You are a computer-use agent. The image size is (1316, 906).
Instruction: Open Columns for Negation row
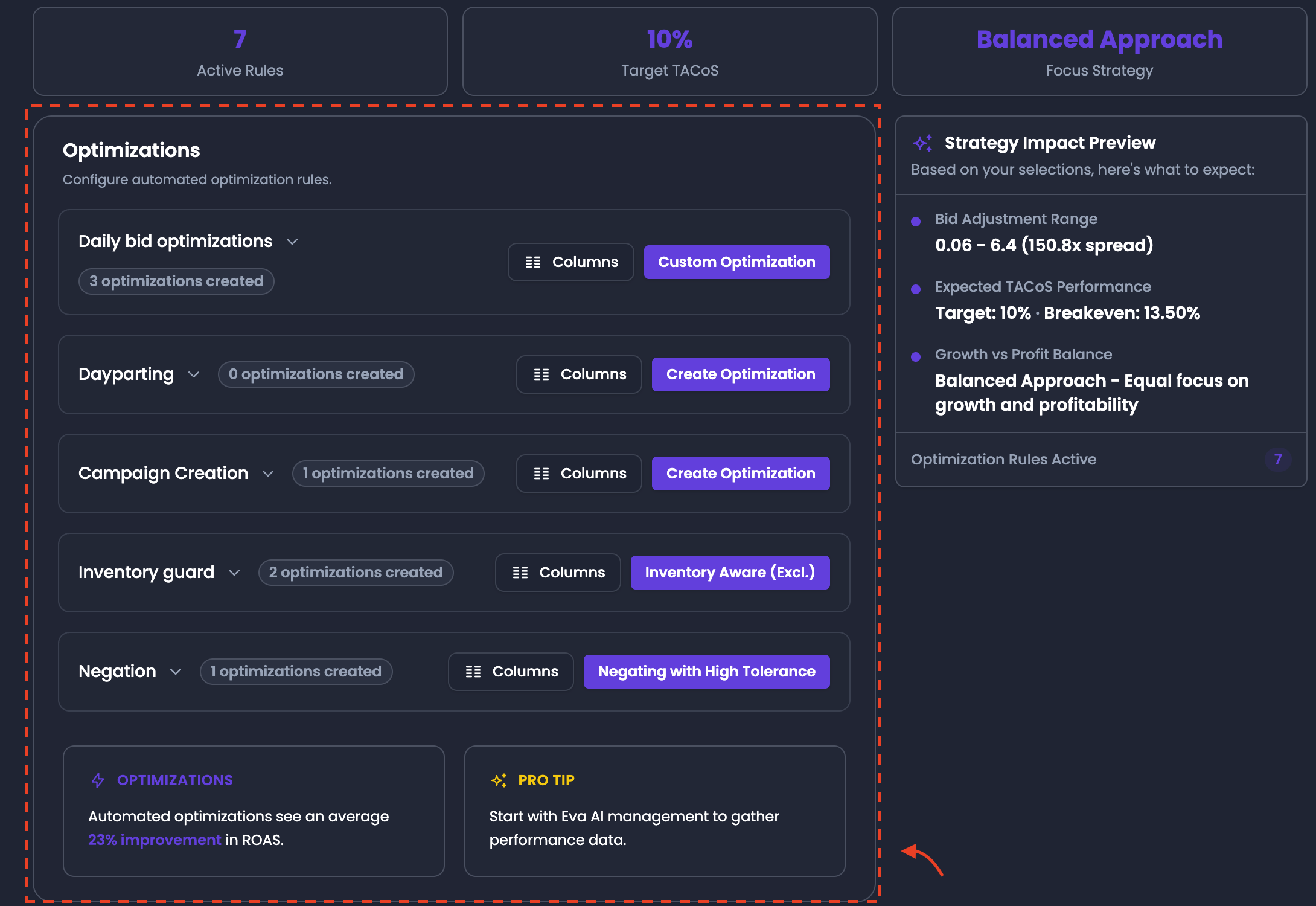(x=511, y=672)
